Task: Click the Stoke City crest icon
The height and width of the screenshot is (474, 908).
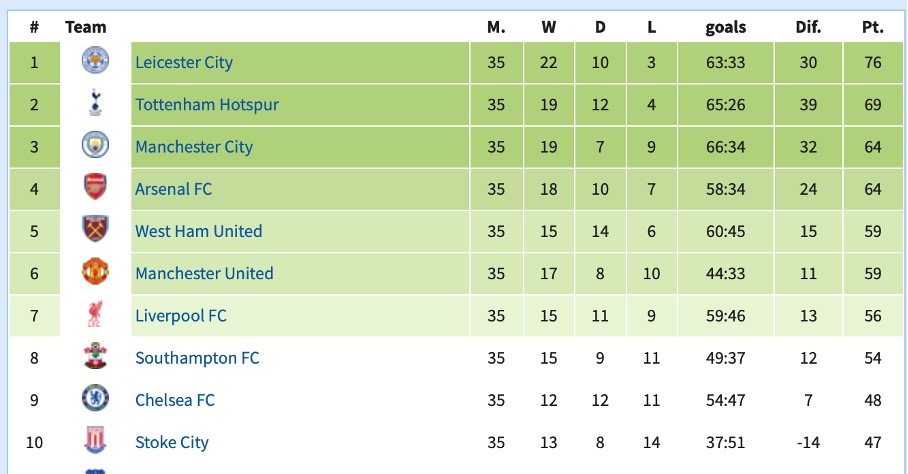Action: (95, 441)
